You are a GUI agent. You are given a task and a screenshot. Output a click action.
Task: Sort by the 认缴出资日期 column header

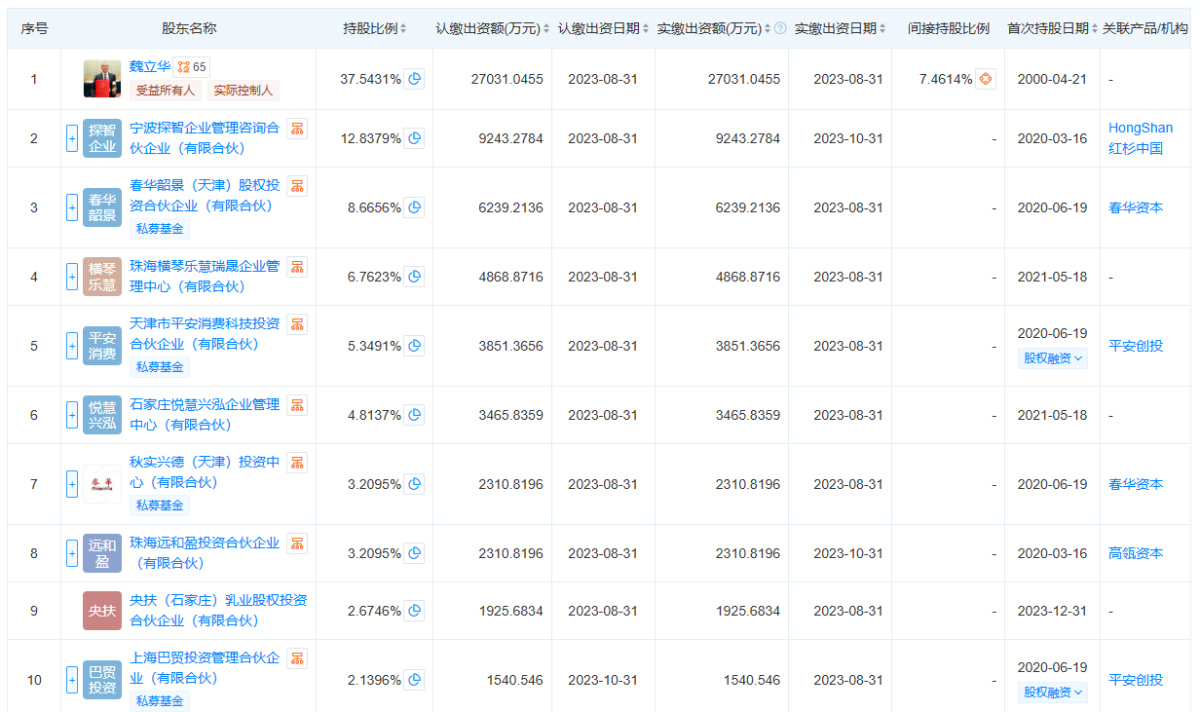click(x=603, y=29)
